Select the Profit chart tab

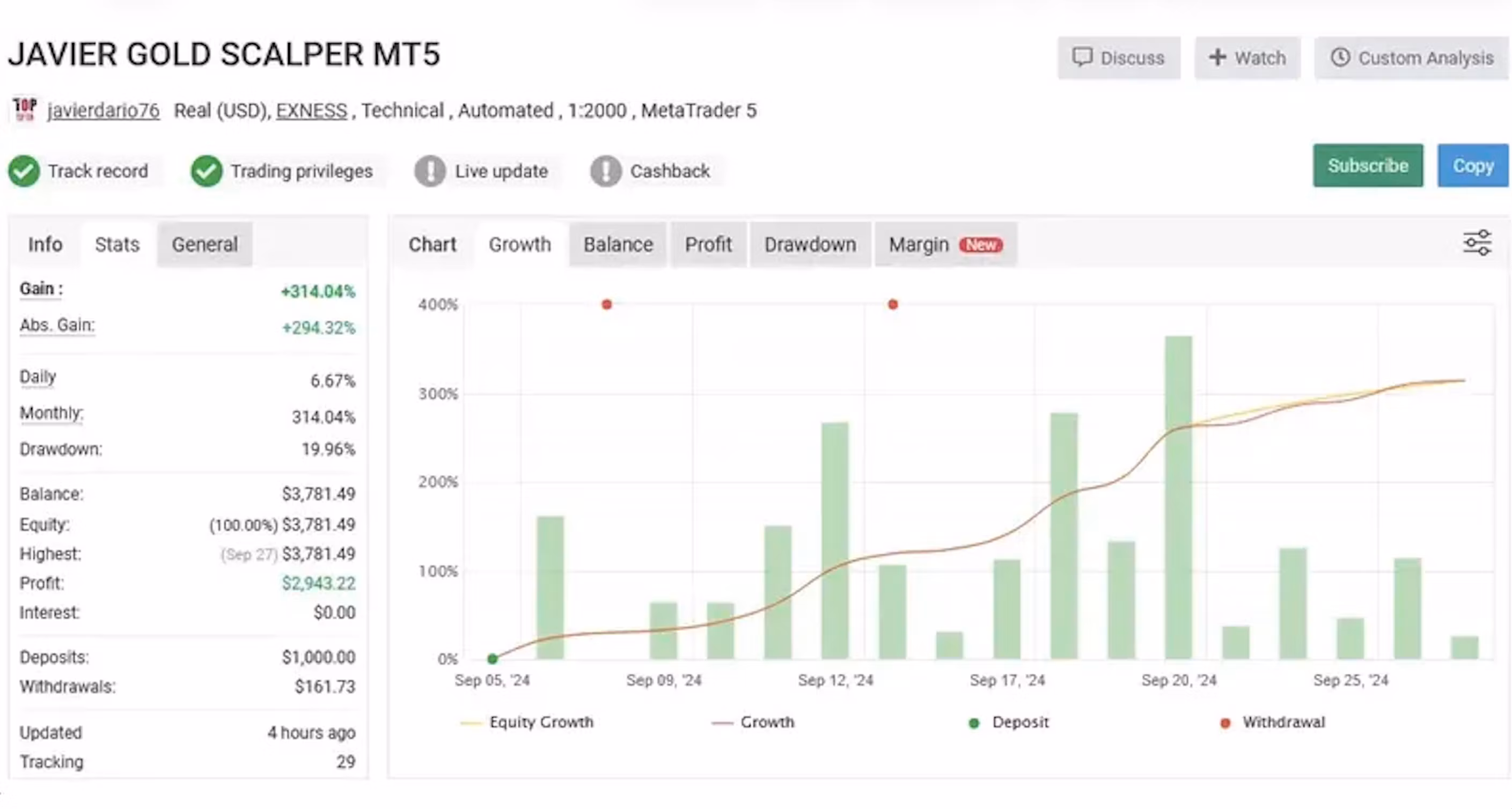[x=708, y=244]
